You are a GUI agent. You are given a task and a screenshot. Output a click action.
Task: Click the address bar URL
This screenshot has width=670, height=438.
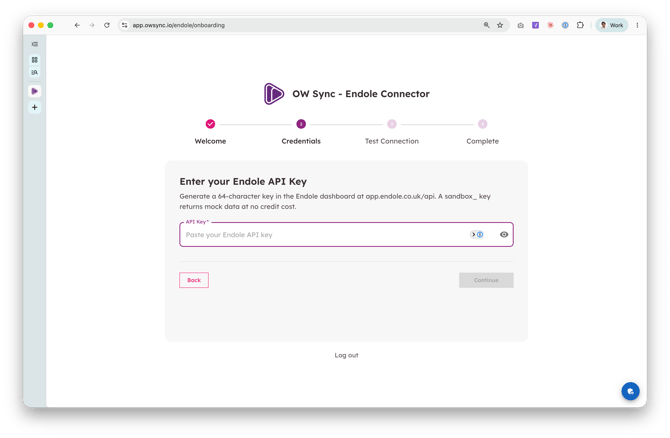coord(179,25)
